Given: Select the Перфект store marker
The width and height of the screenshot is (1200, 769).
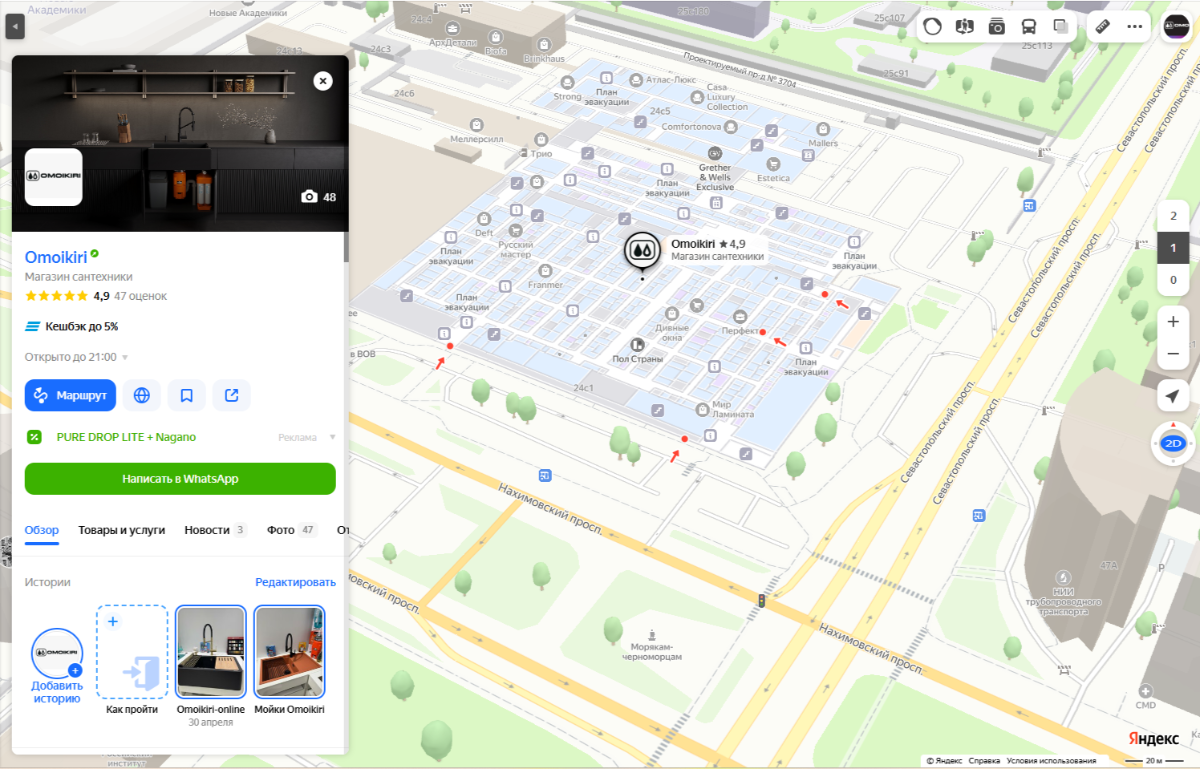Looking at the screenshot, I should (x=740, y=315).
